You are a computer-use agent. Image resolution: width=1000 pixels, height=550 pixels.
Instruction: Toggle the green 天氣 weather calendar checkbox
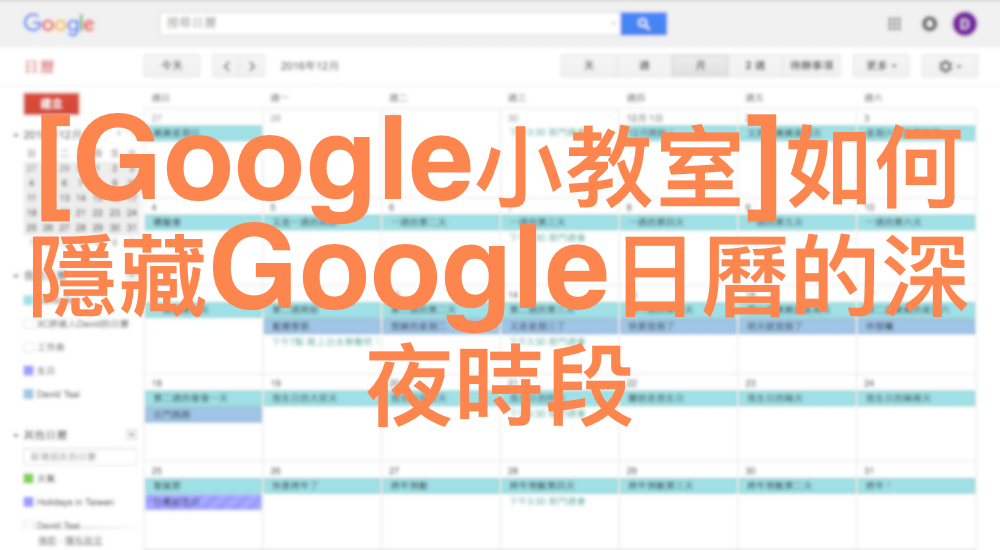click(28, 479)
